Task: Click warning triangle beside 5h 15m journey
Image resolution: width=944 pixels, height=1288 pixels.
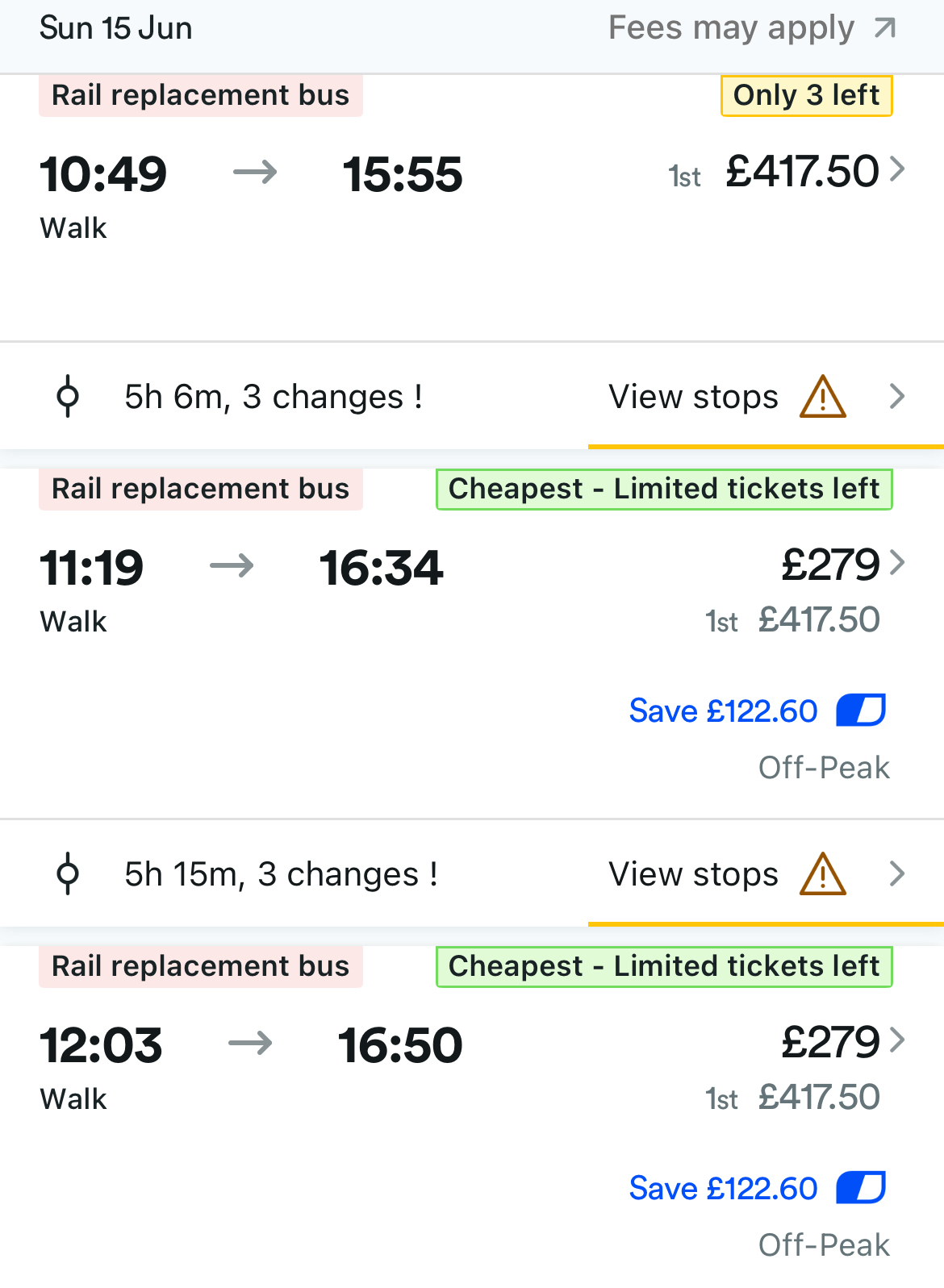Action: pos(822,874)
